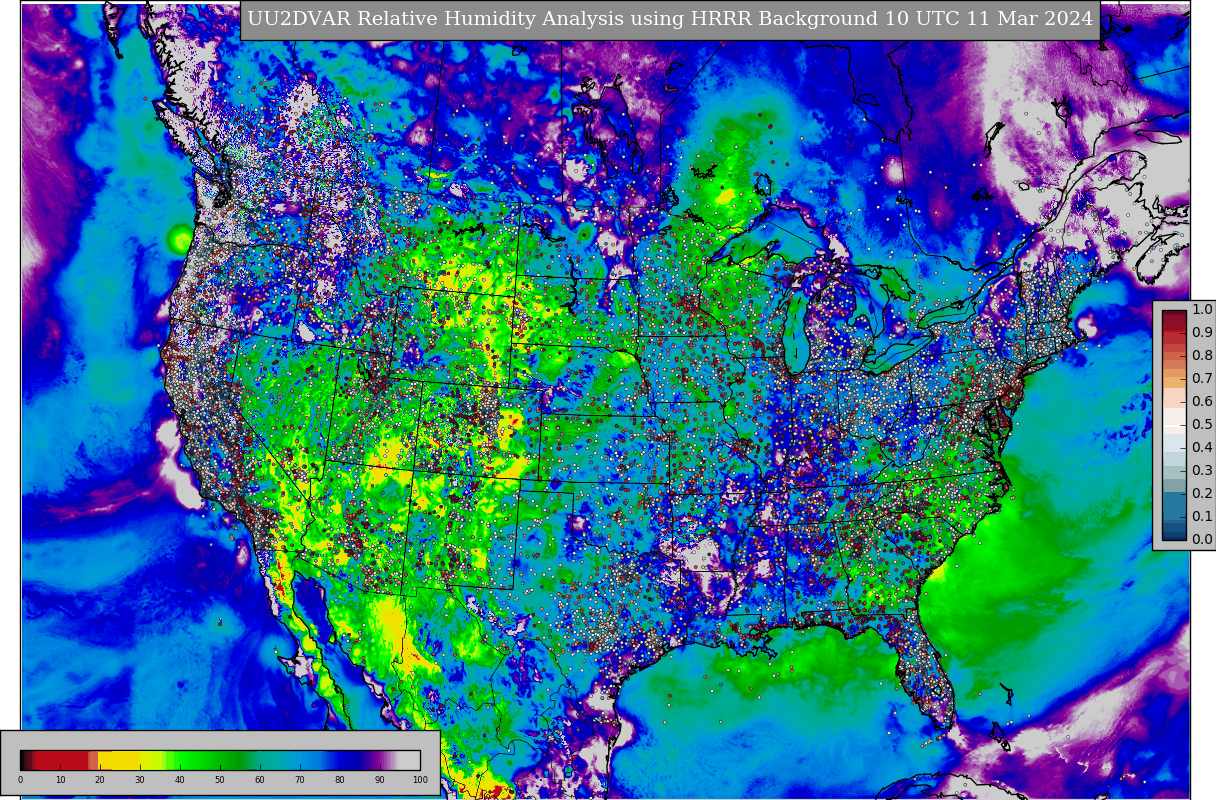The width and height of the screenshot is (1216, 800).
Task: Click the bright green band on the humidity colorbar
Action: (x=190, y=760)
